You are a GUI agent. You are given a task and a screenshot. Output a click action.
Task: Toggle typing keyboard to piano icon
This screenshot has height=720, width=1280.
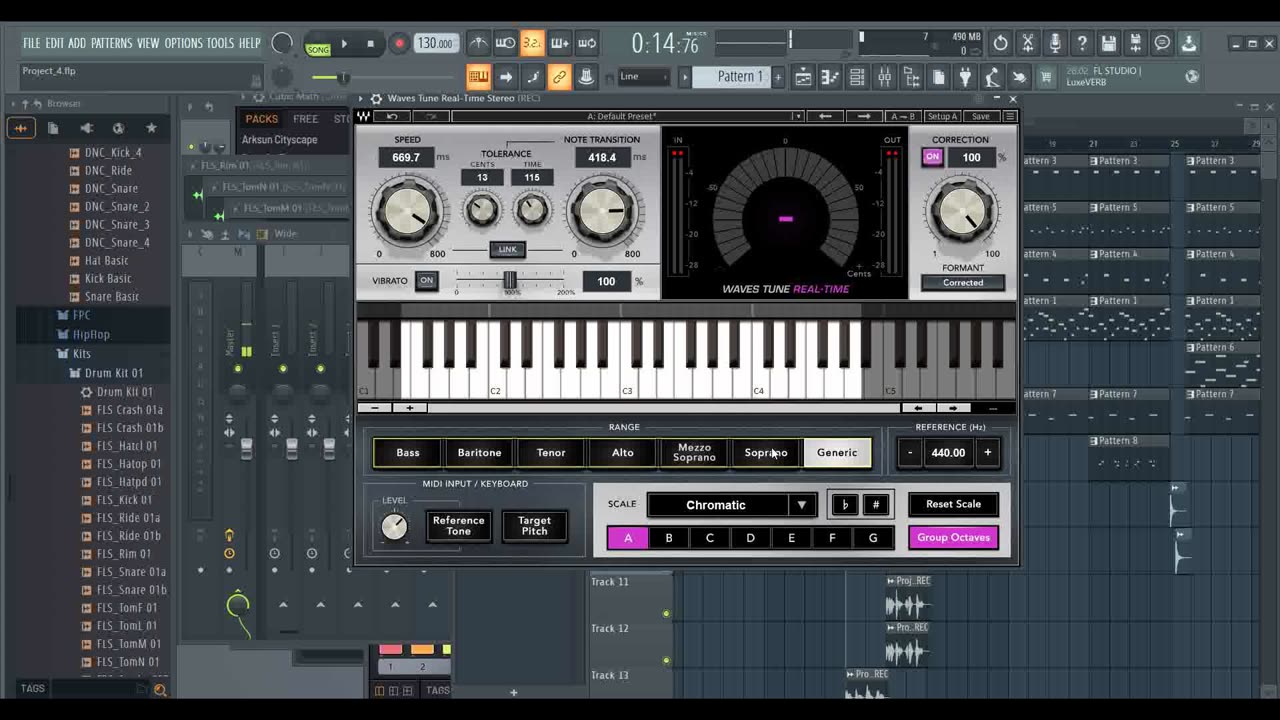pyautogui.click(x=479, y=77)
